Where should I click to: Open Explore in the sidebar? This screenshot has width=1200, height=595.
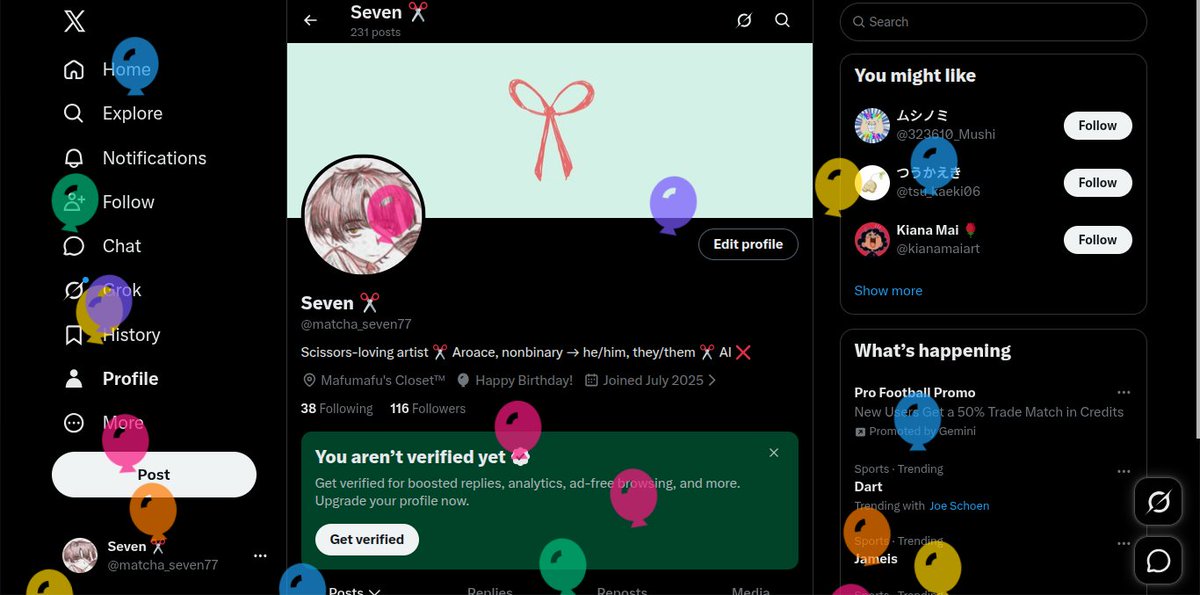113,114
